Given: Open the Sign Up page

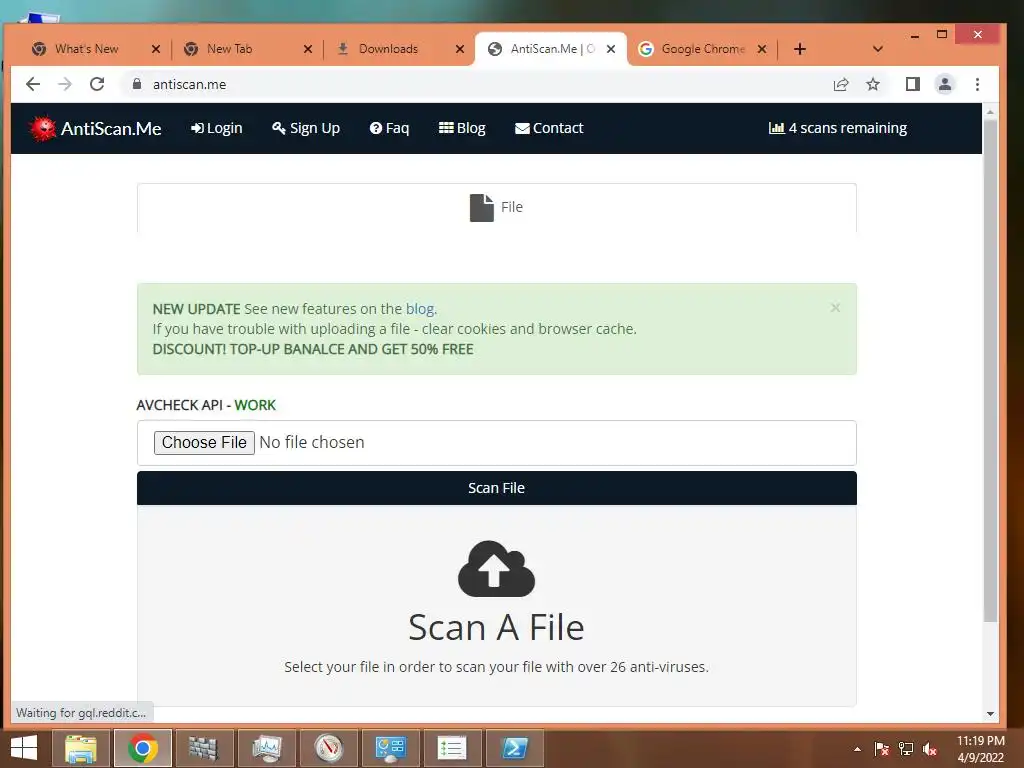Looking at the screenshot, I should pyautogui.click(x=306, y=128).
